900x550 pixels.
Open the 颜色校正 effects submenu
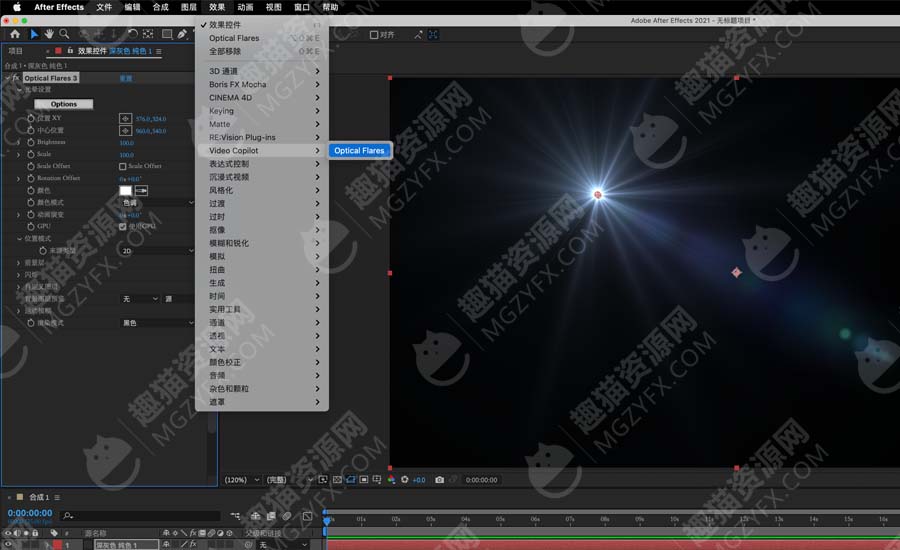[x=262, y=362]
